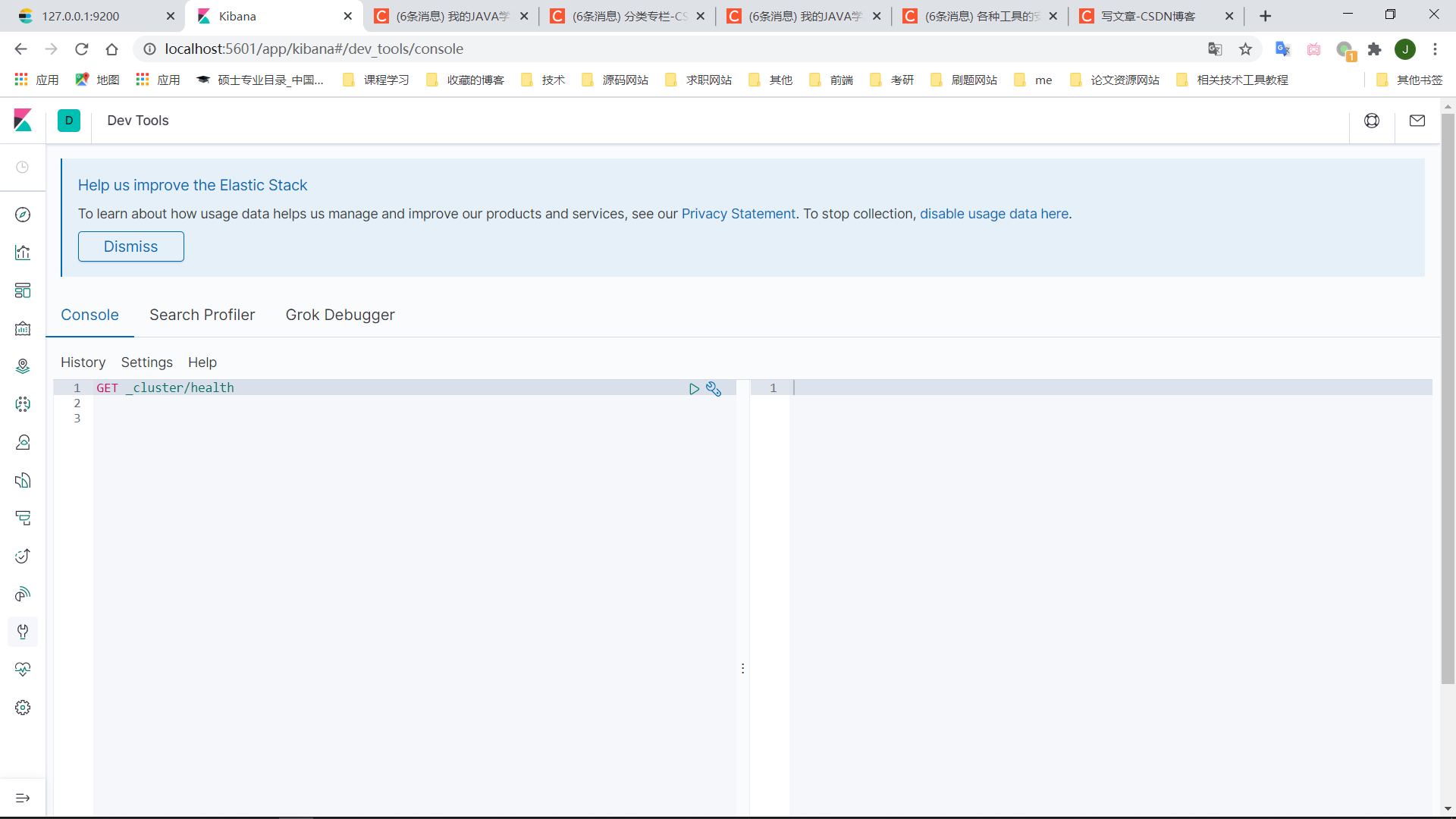The height and width of the screenshot is (819, 1456).
Task: Switch to the Grok Debugger tab
Action: (x=340, y=315)
